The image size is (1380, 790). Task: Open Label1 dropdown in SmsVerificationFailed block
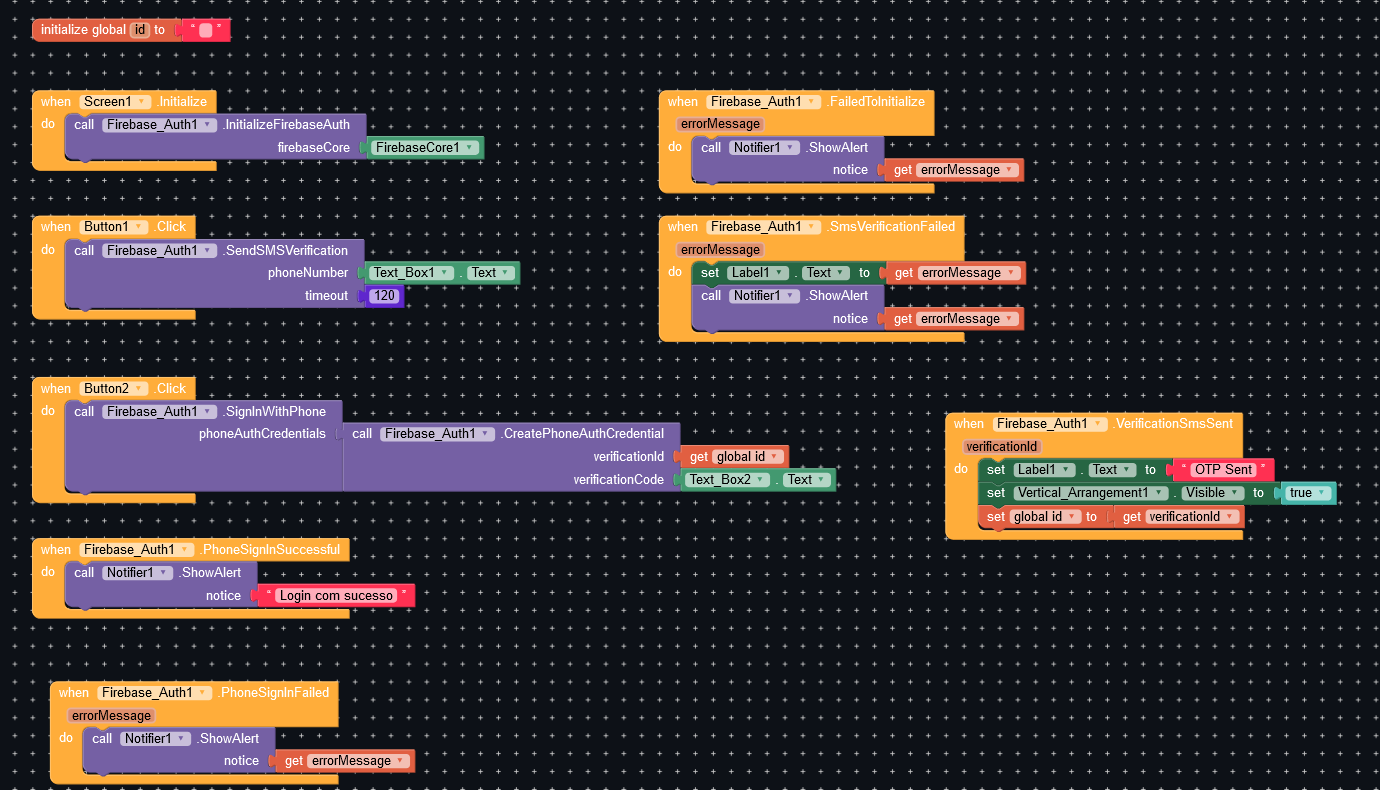tap(758, 273)
